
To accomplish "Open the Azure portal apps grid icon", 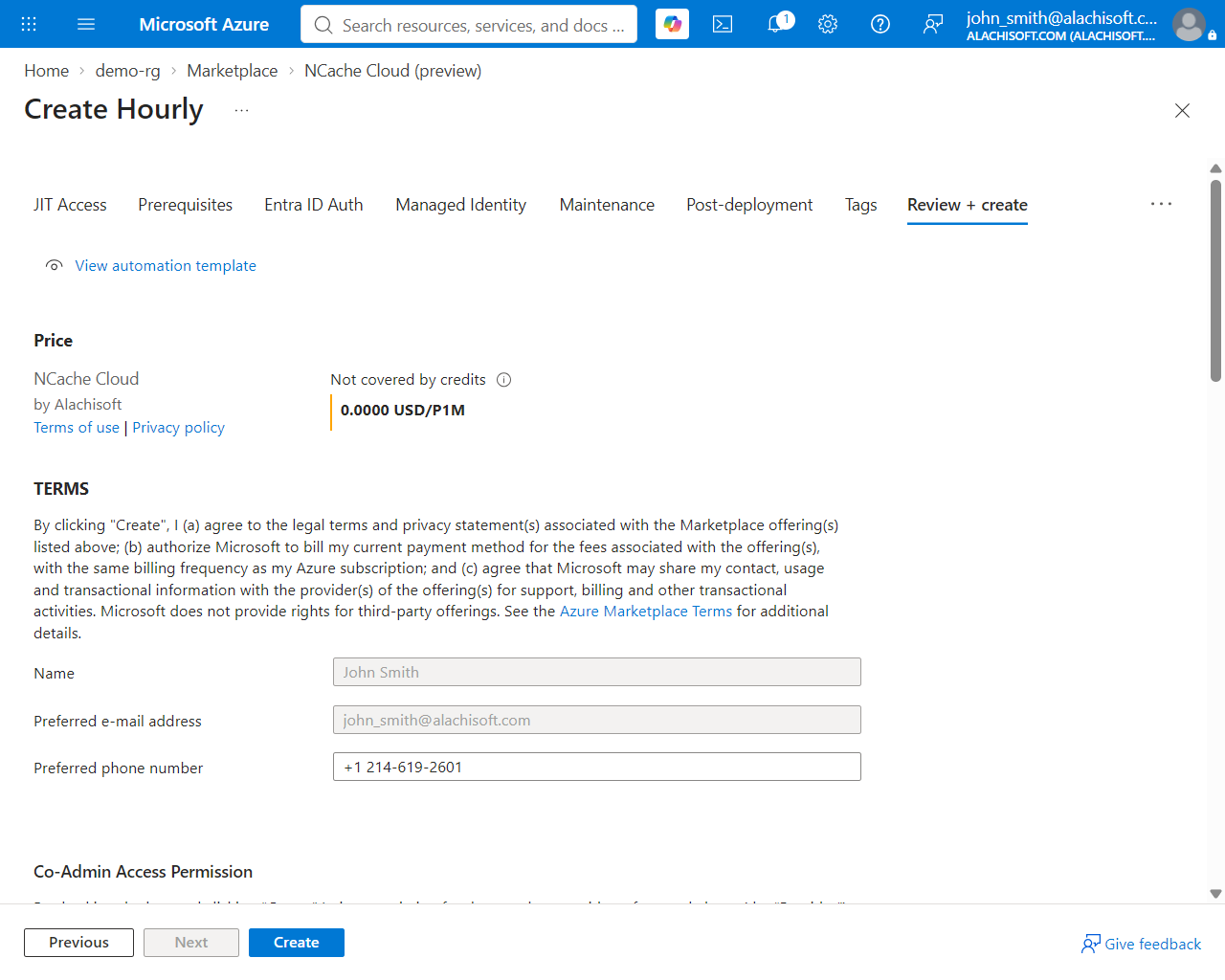I will [x=29, y=24].
